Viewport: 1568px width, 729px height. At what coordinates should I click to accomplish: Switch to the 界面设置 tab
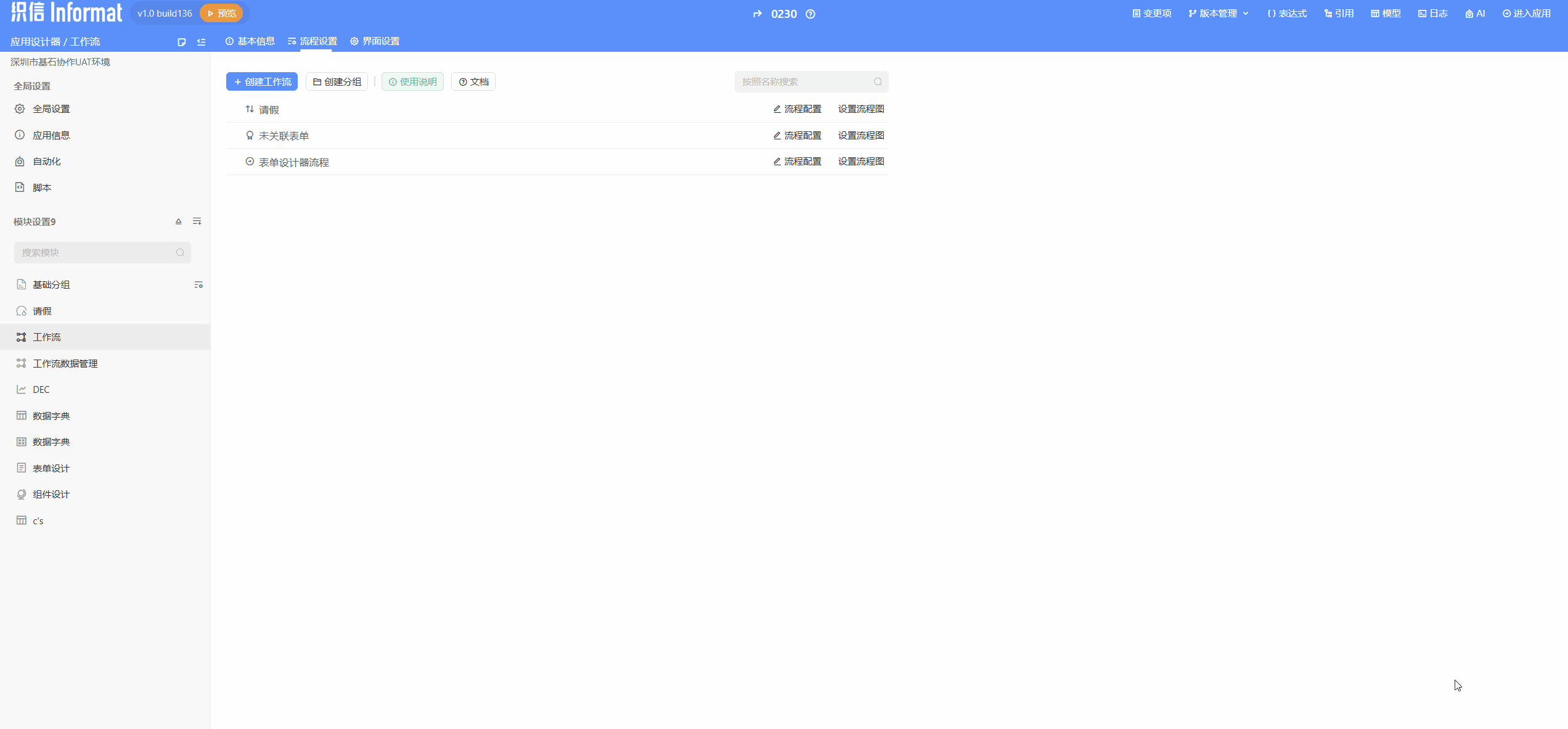(x=375, y=41)
